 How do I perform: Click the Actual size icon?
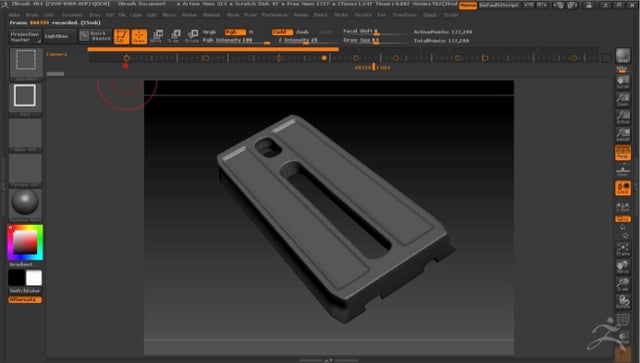click(x=623, y=117)
